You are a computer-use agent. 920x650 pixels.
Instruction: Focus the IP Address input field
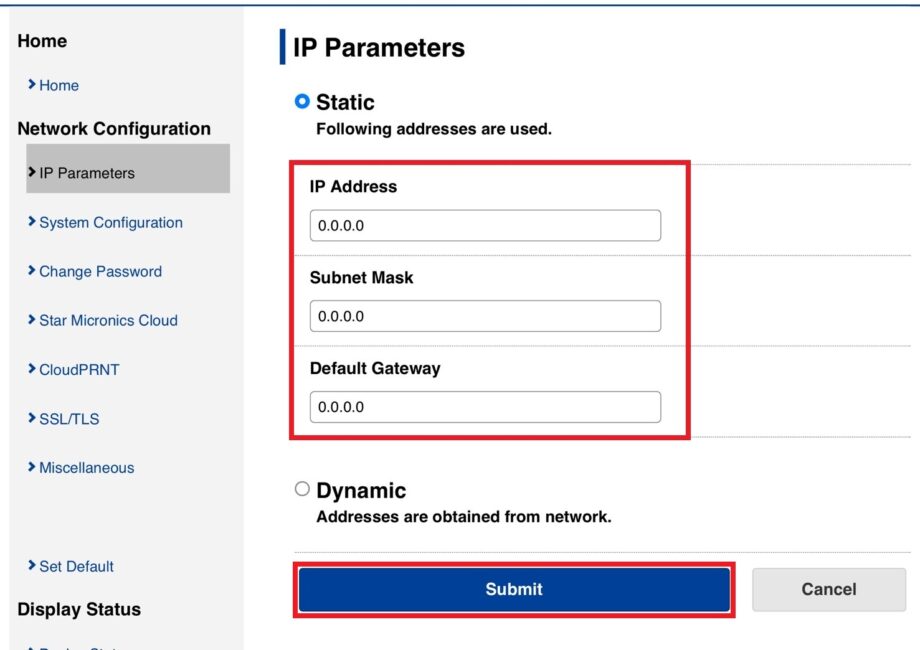(x=485, y=226)
